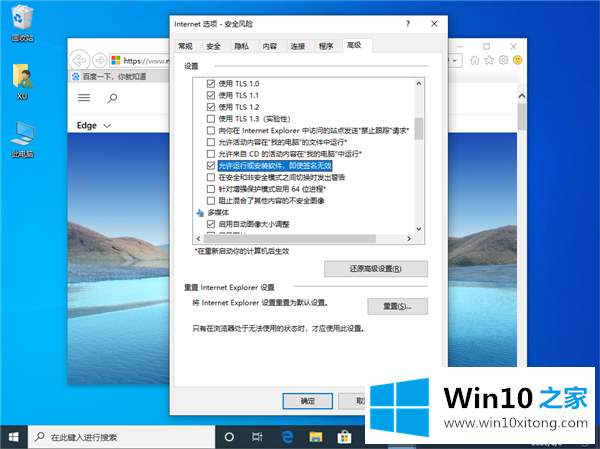The image size is (600, 449).
Task: Open the IE tools gear icon
Action: [x=503, y=60]
